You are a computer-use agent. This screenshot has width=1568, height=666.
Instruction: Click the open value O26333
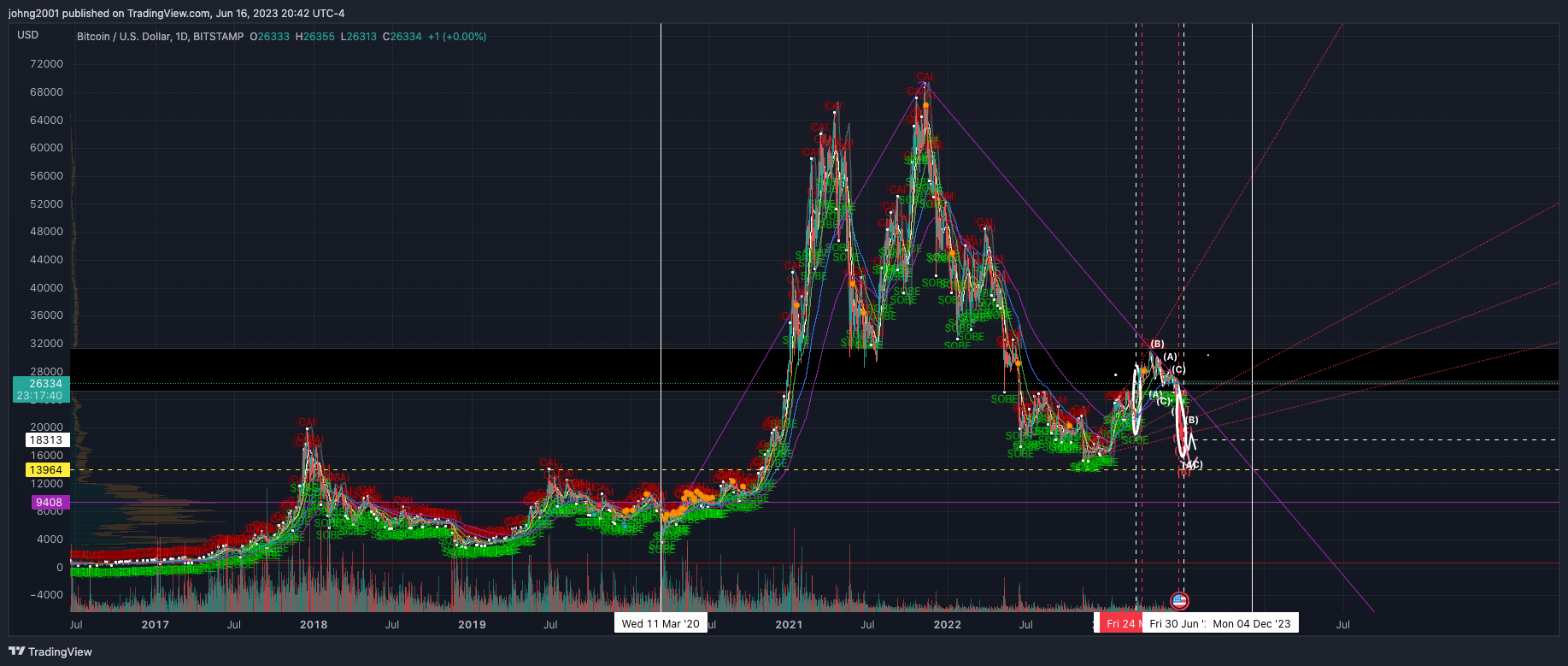(x=269, y=37)
